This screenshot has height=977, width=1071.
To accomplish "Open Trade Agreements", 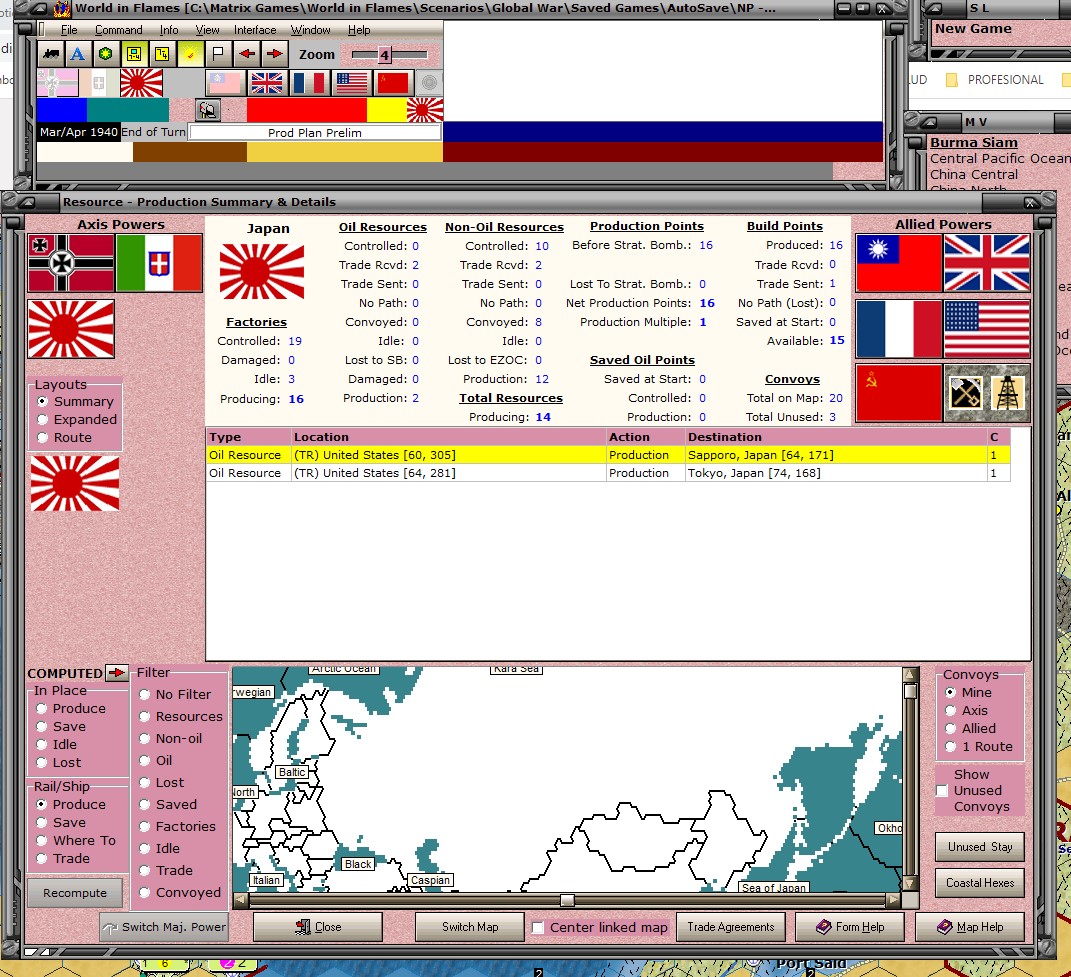I will click(731, 927).
